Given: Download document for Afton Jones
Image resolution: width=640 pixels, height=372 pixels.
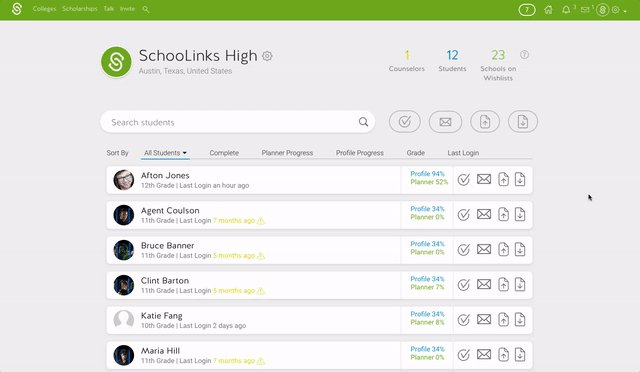Looking at the screenshot, I should tap(520, 179).
